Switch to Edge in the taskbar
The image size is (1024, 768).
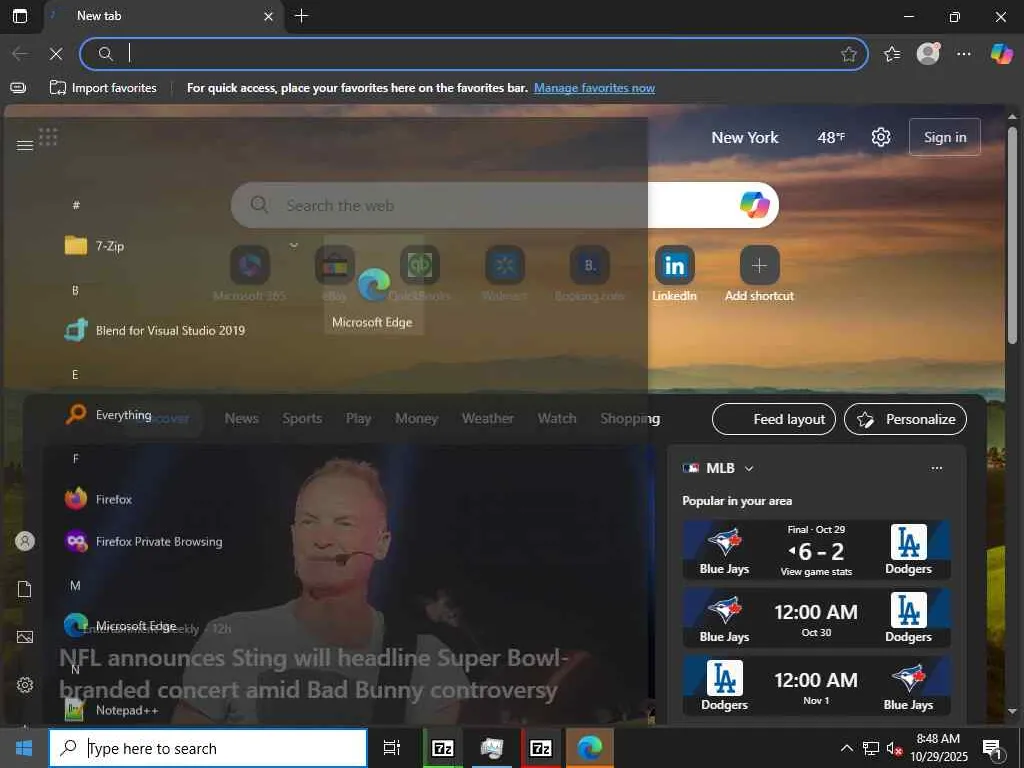coord(590,748)
